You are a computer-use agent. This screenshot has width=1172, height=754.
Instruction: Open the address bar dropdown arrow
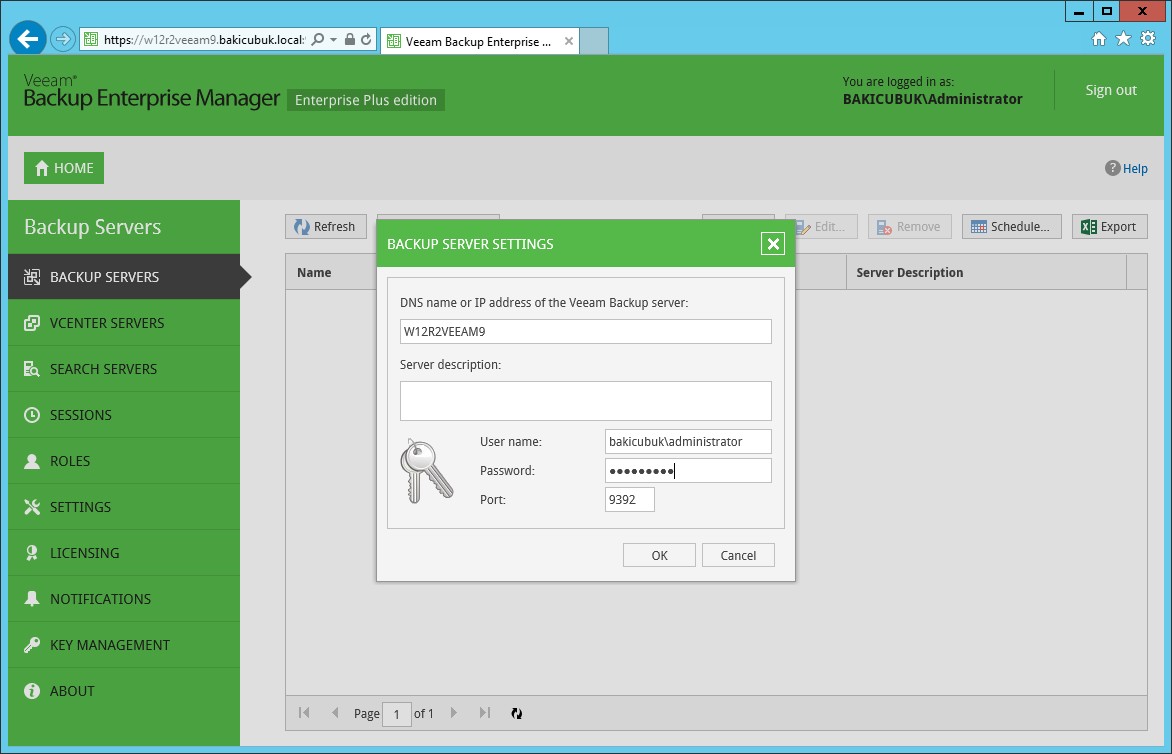click(333, 40)
